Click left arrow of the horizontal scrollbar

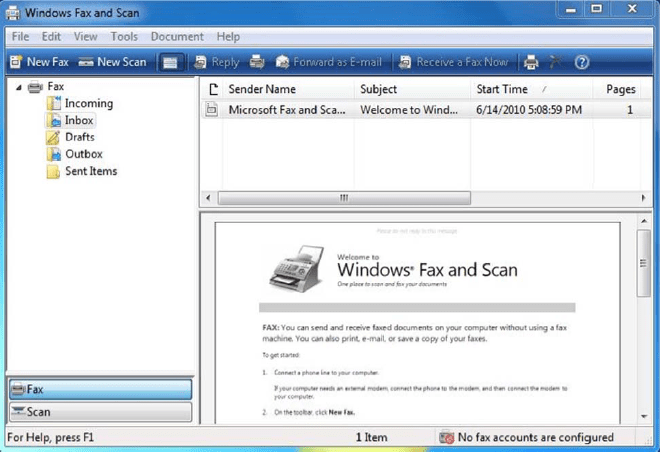pos(208,198)
